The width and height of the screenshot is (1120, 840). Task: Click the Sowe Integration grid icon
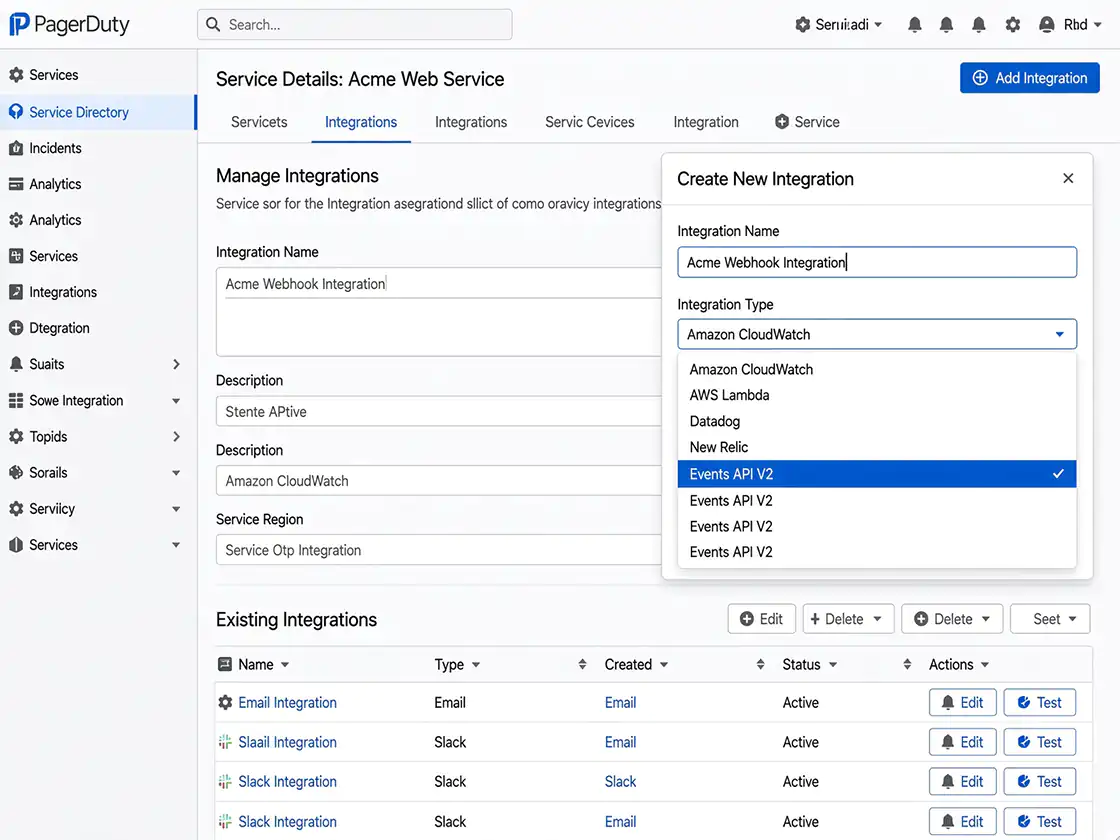(16, 400)
